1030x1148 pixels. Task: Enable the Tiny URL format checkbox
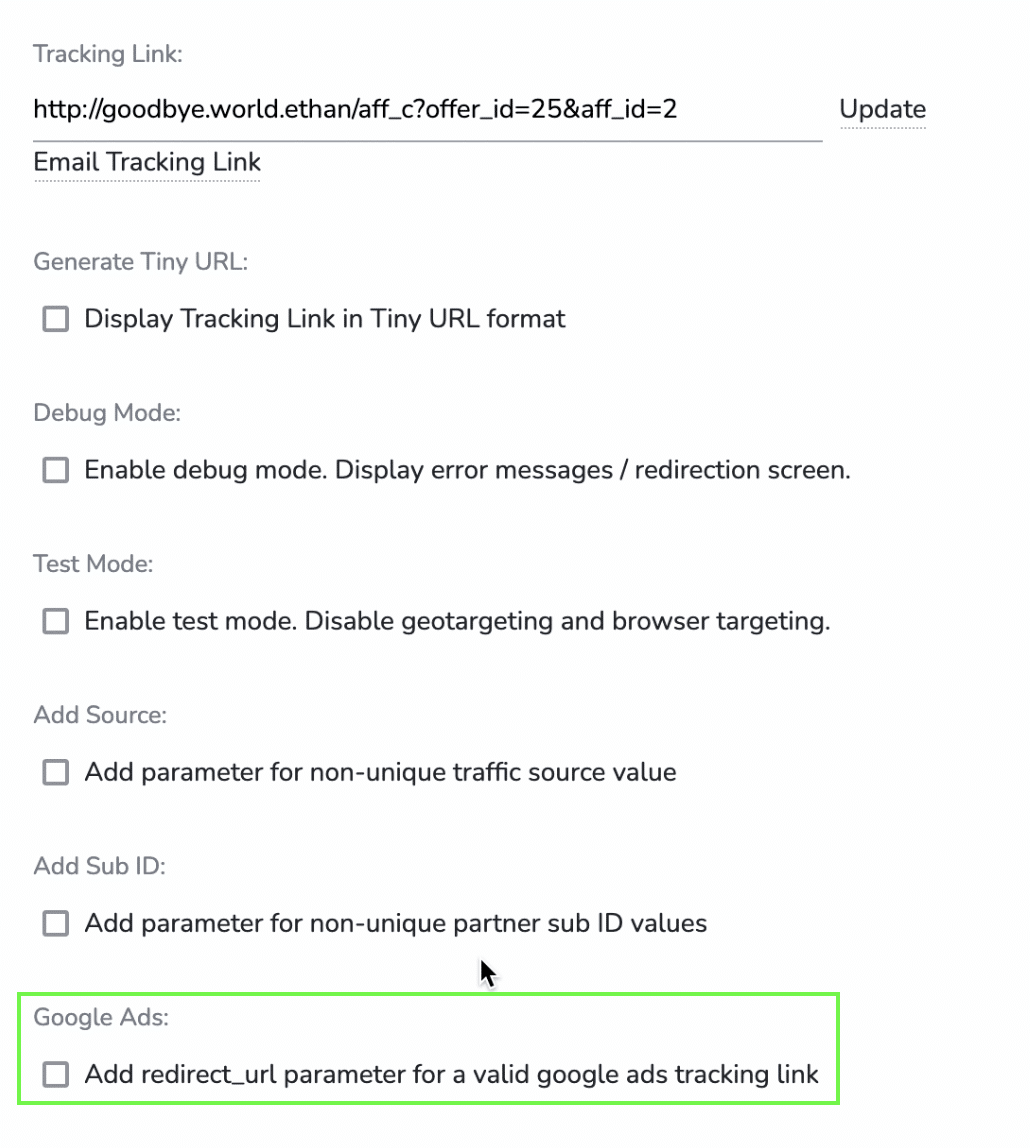56,319
